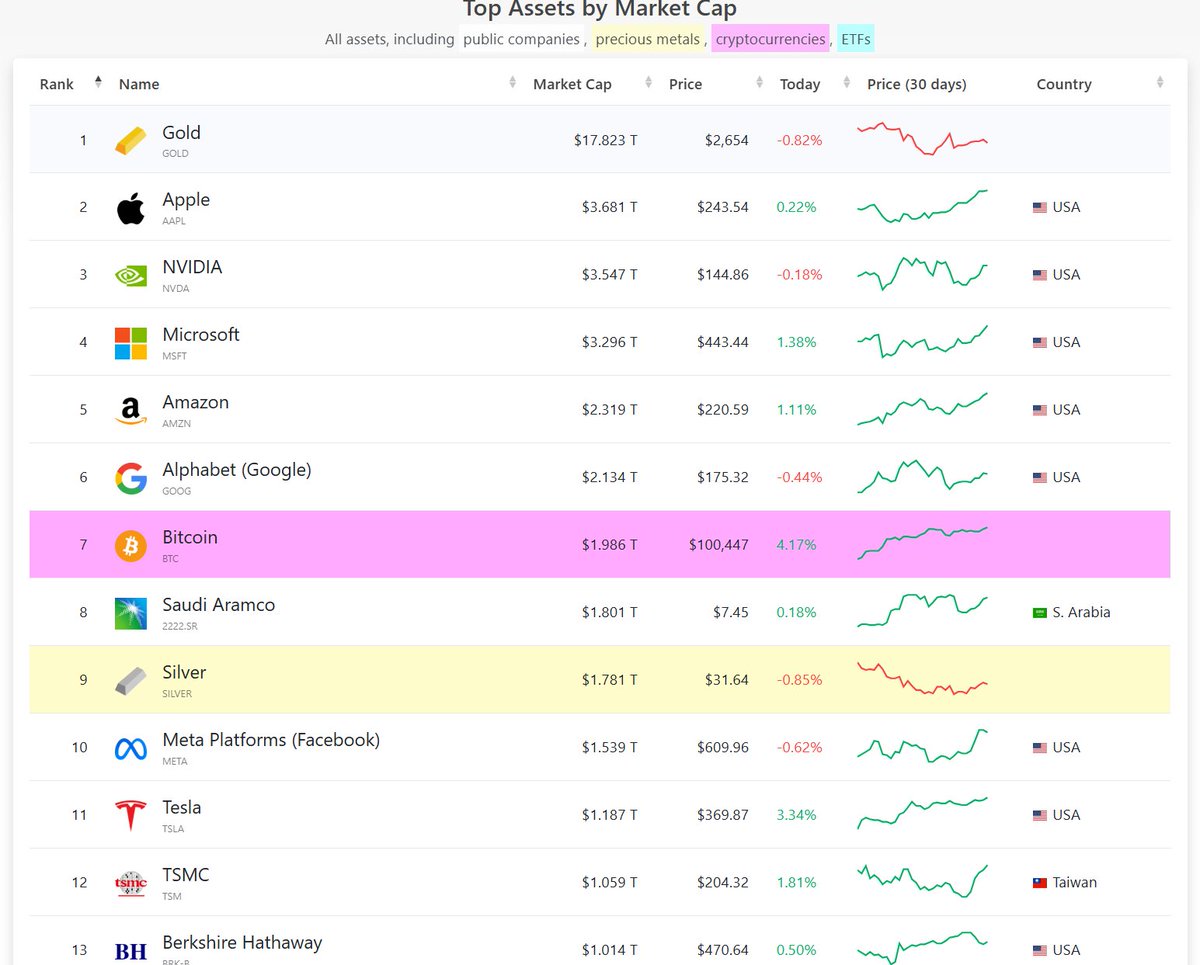Click the red Tesla logo
Image resolution: width=1200 pixels, height=965 pixels.
coord(130,815)
